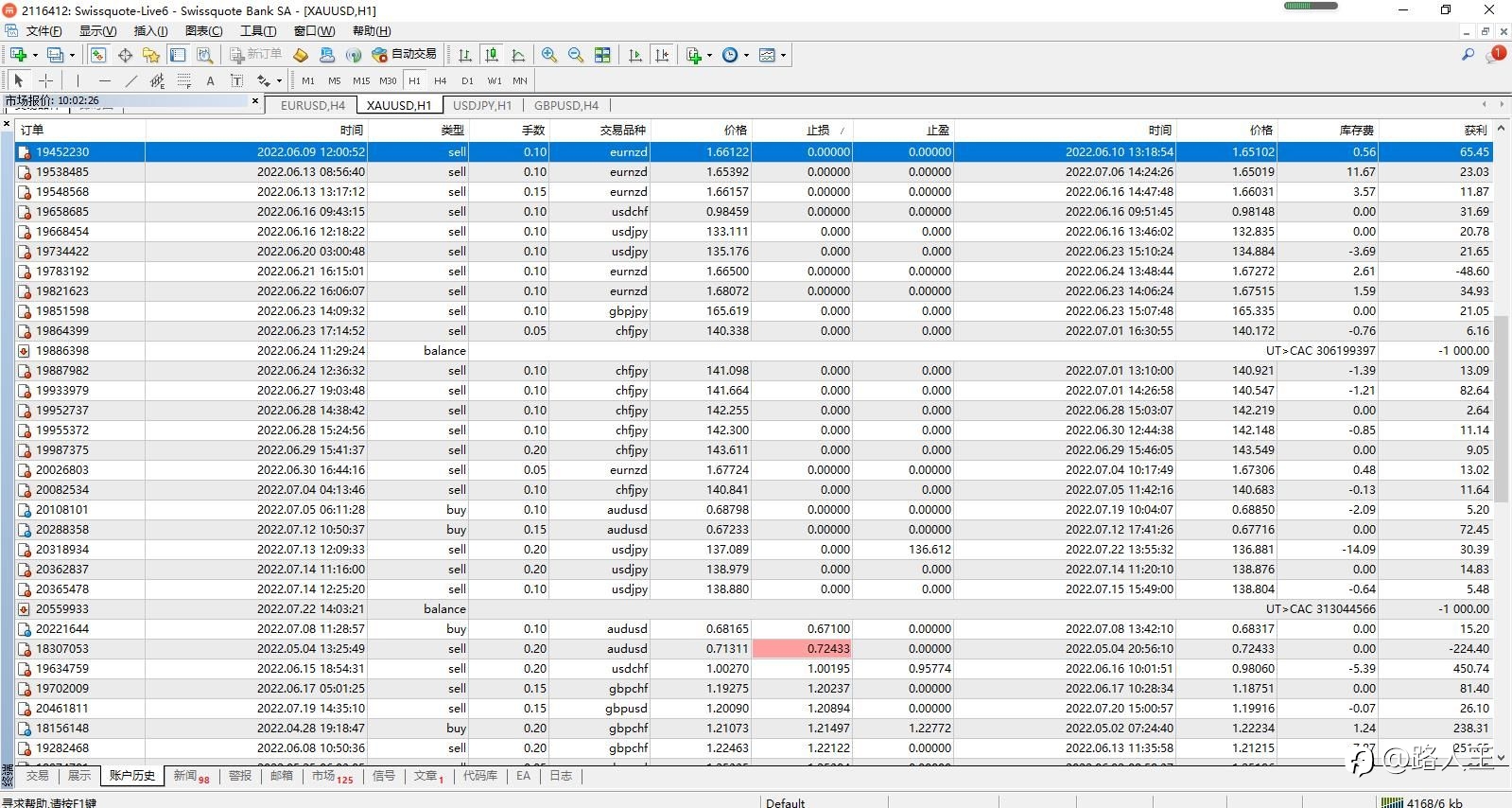This screenshot has width=1512, height=808.
Task: Toggle the chart auto scroll icon
Action: coord(635,55)
